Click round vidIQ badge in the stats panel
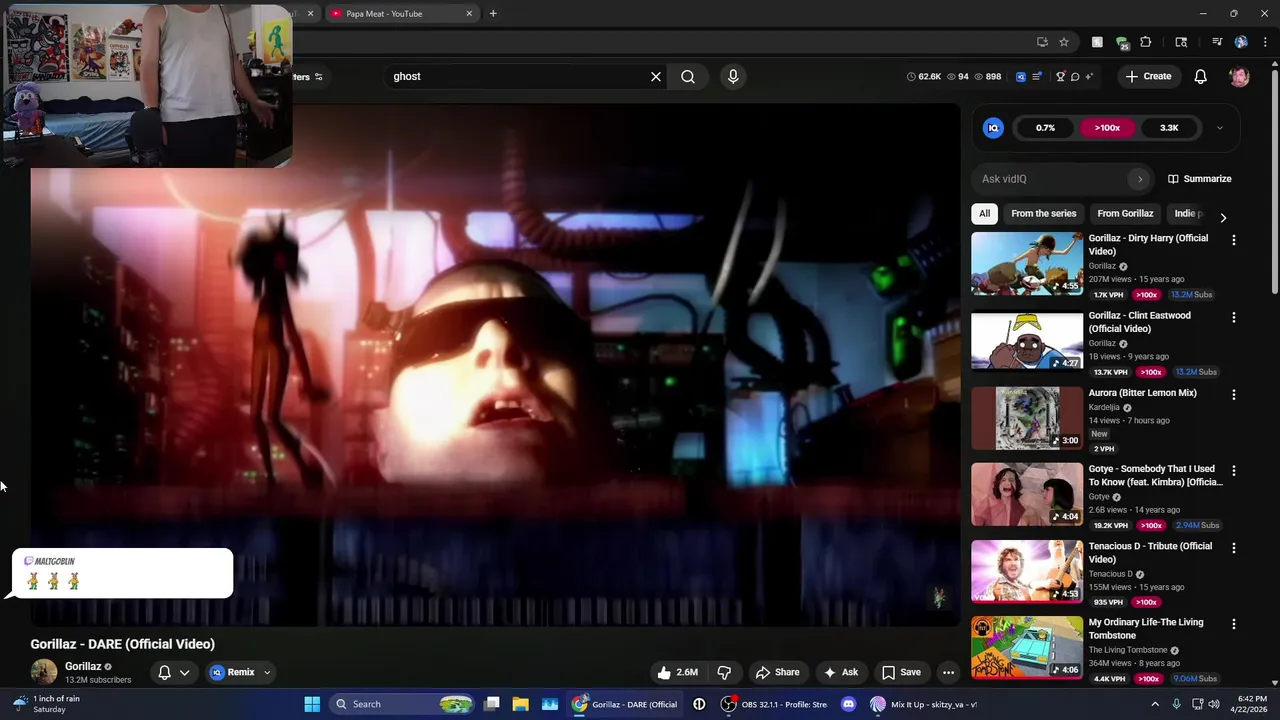 993,128
